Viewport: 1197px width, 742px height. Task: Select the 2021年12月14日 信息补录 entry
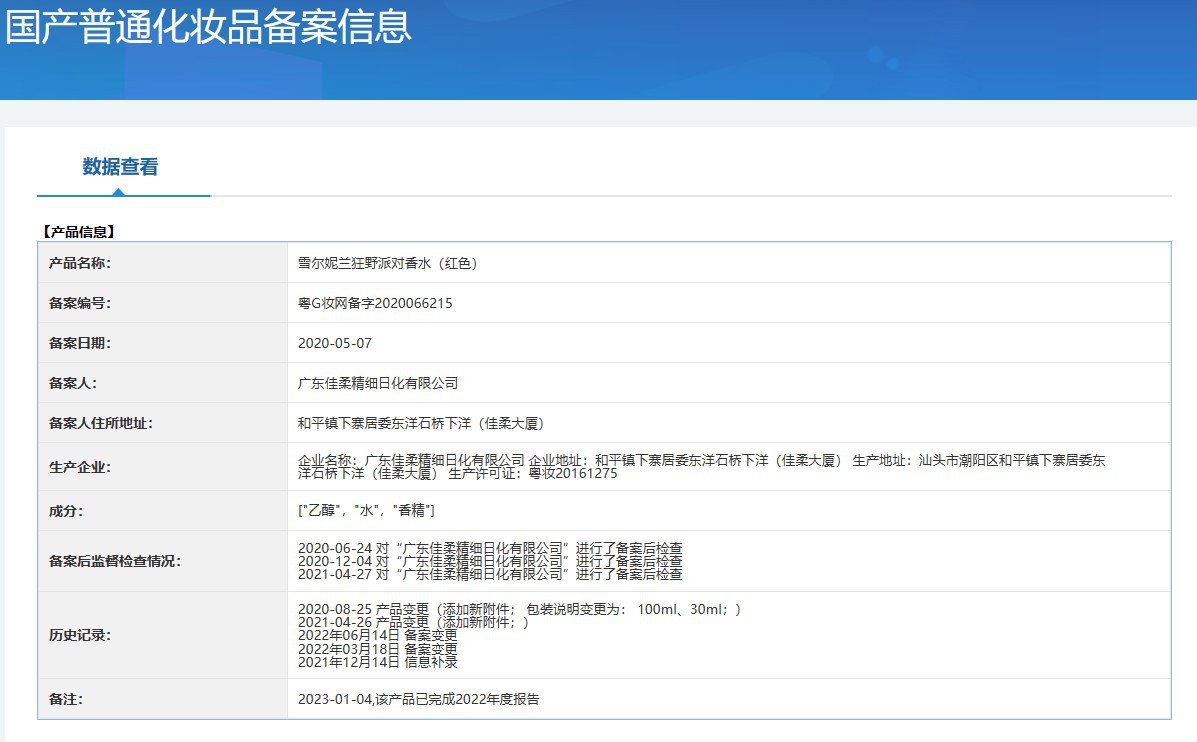pyautogui.click(x=378, y=662)
